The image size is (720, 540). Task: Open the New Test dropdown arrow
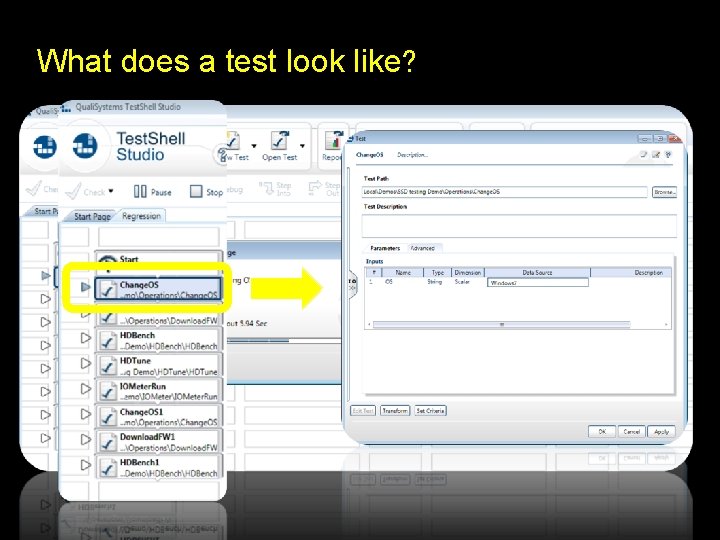pos(254,146)
